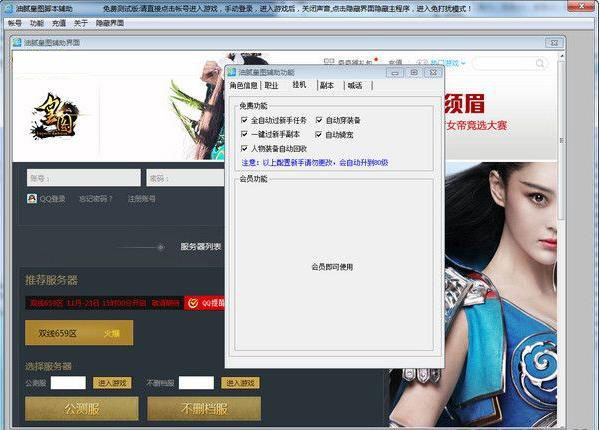Switch to the 角色信息 tab
This screenshot has width=599, height=430.
point(243,86)
